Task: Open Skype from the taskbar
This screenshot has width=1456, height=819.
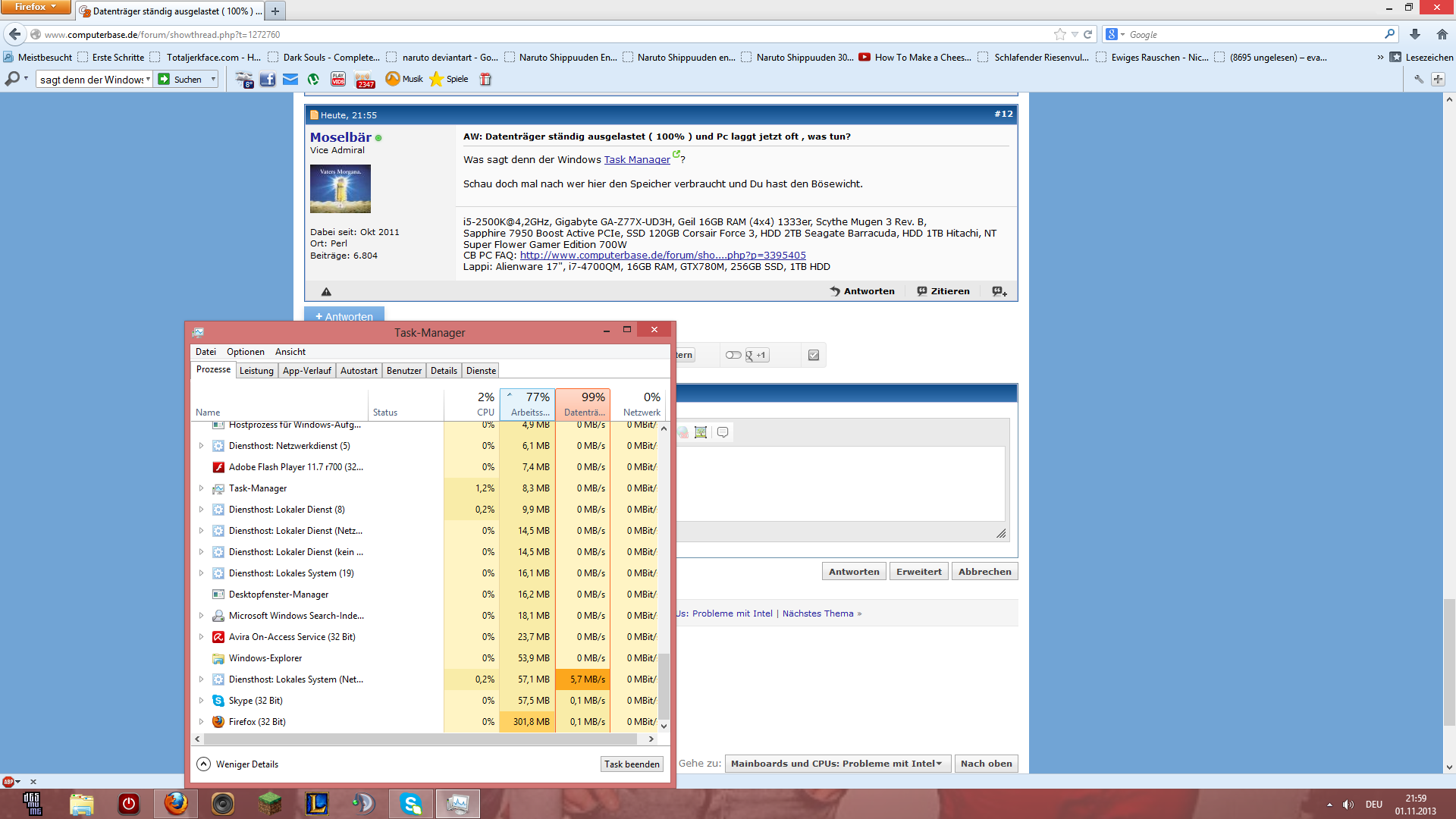Action: pyautogui.click(x=411, y=803)
